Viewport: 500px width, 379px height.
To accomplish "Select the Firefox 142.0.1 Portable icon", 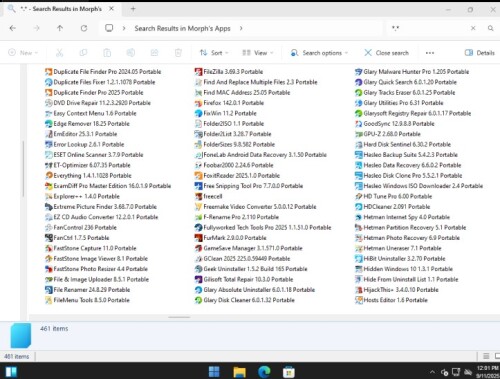I will [198, 103].
